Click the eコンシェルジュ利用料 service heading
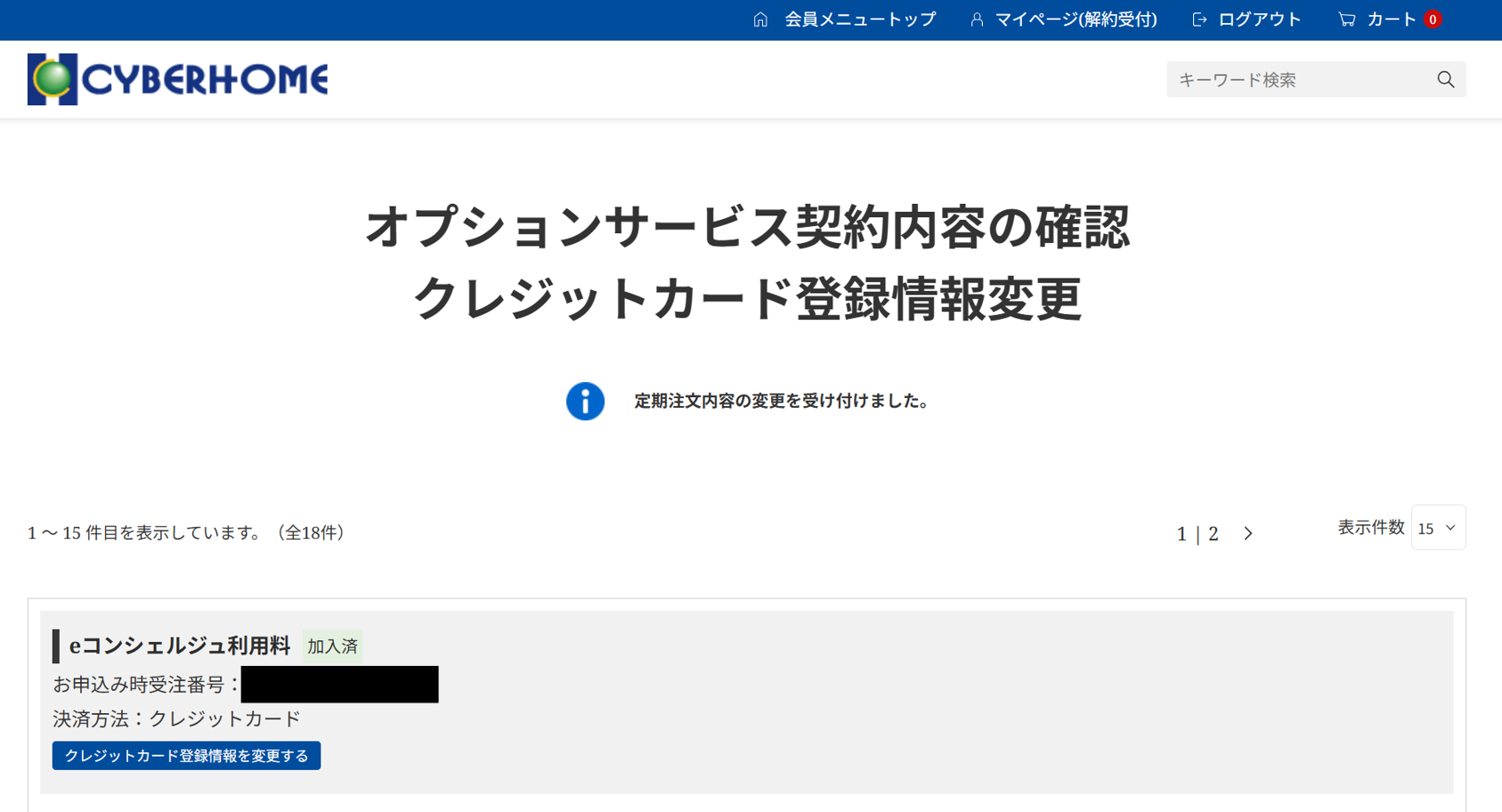 coord(180,646)
